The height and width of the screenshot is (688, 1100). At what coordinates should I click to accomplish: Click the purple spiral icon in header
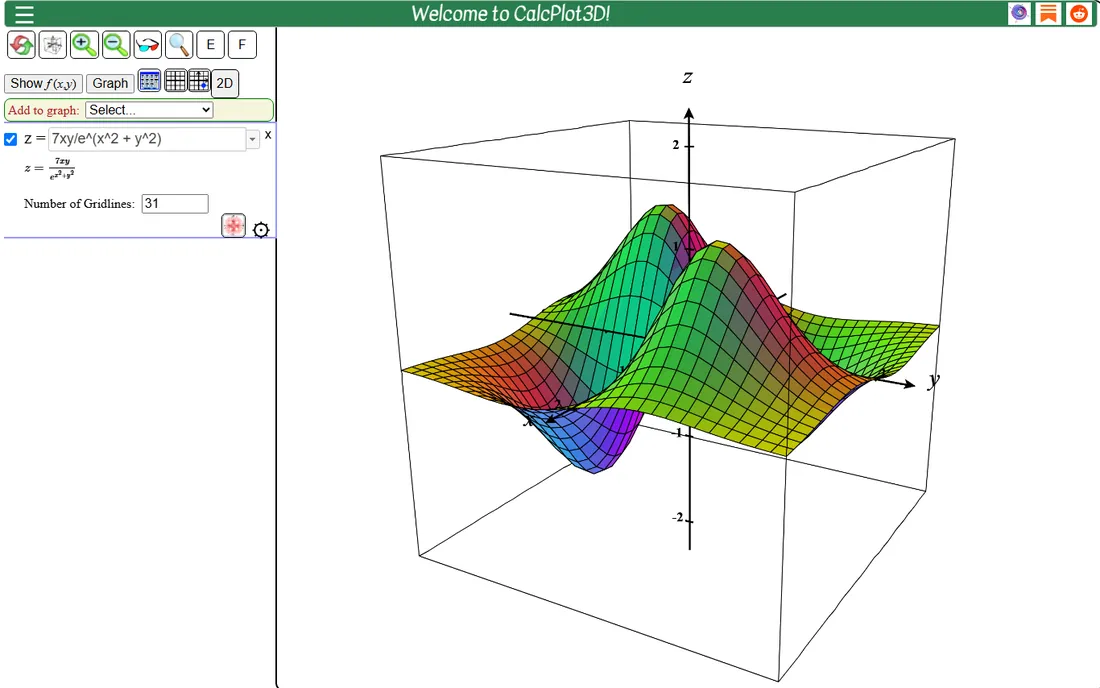(1019, 13)
